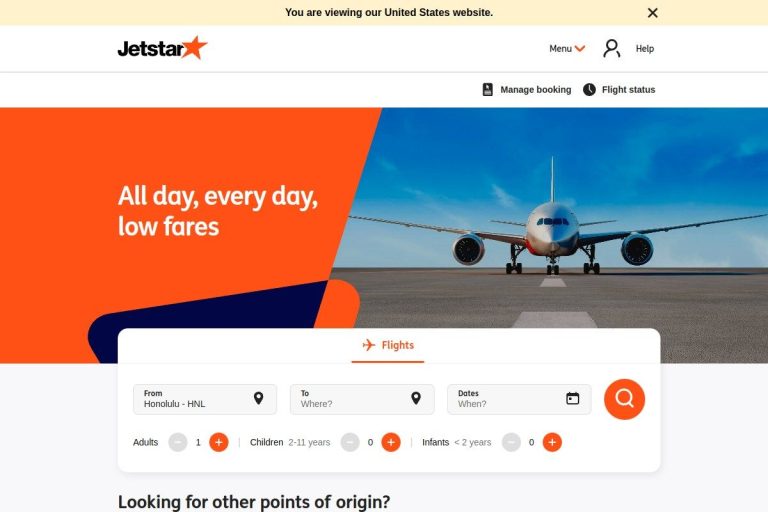
Task: Open the To destination Where field
Action: pyautogui.click(x=362, y=399)
